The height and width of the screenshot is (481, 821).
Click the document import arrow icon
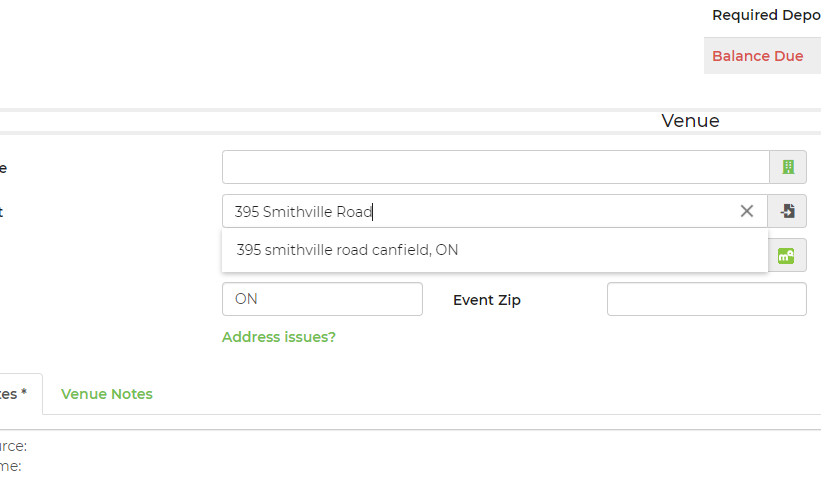(x=787, y=211)
